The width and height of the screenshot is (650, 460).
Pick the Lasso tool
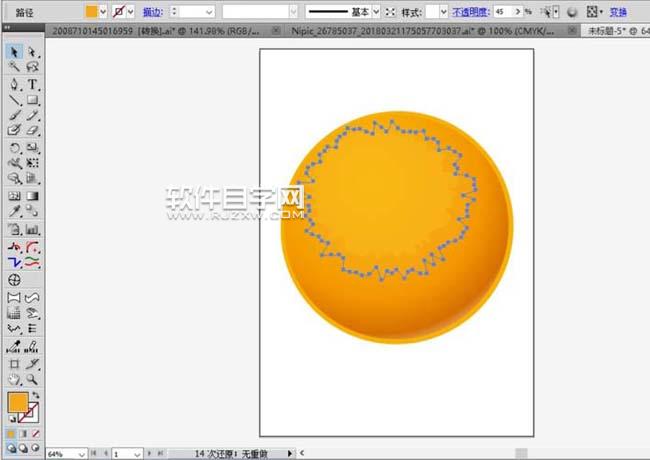click(x=32, y=67)
